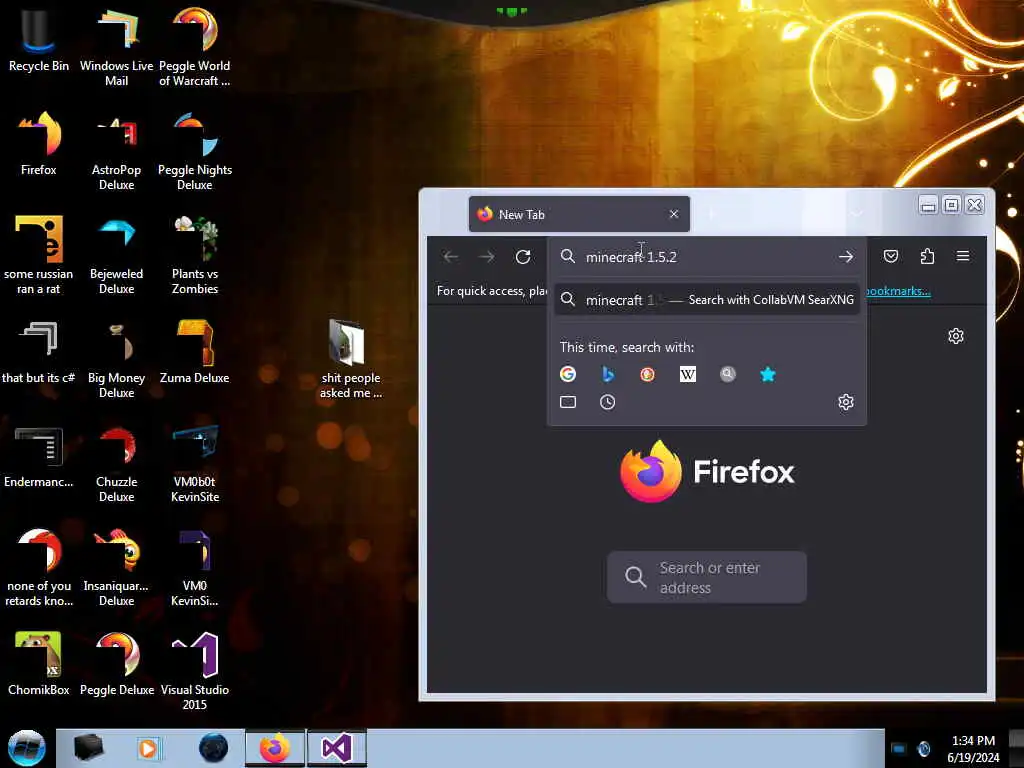The width and height of the screenshot is (1024, 768).
Task: Open the Windows Start orb
Action: point(26,748)
